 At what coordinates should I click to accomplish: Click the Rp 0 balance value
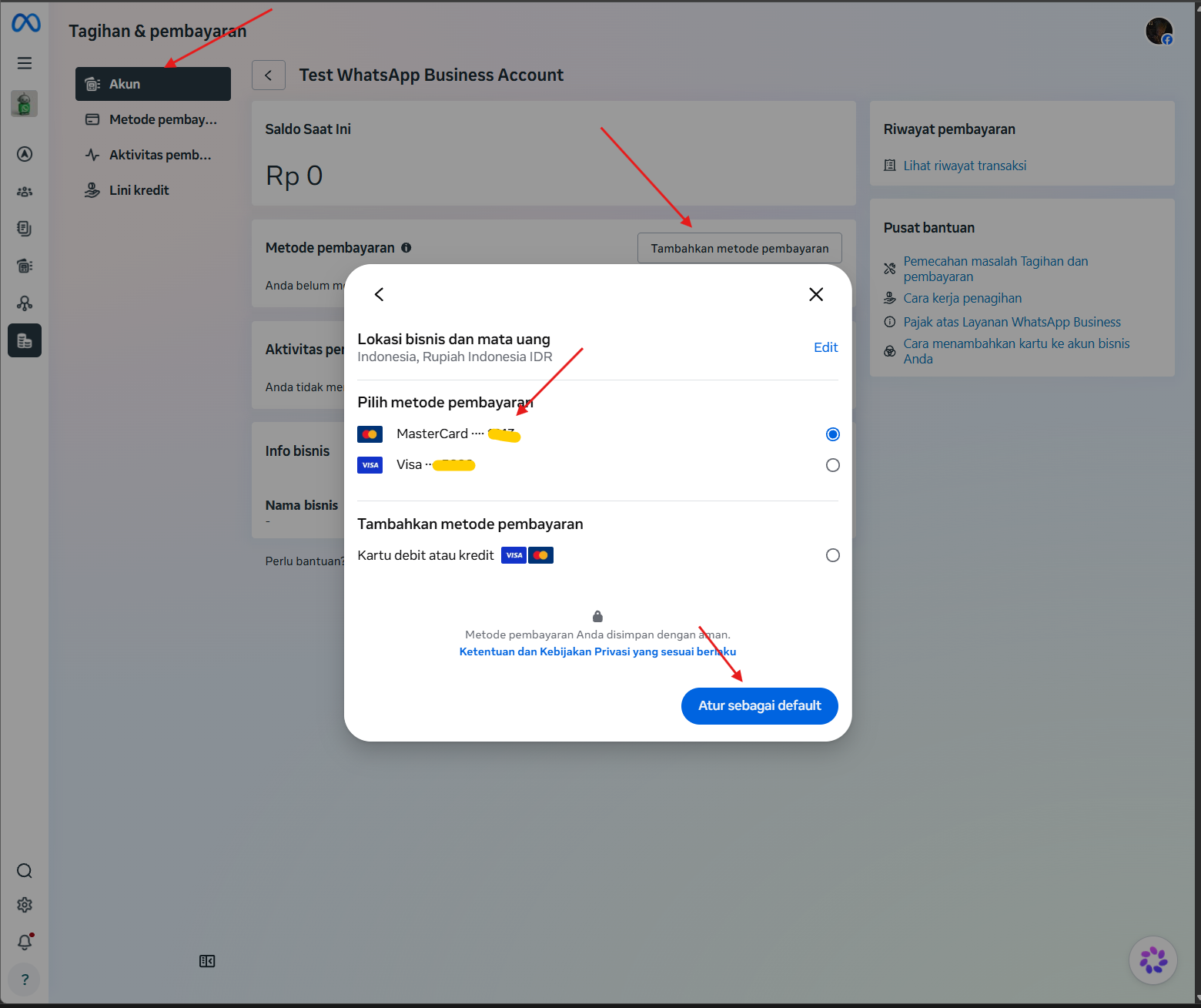[294, 176]
